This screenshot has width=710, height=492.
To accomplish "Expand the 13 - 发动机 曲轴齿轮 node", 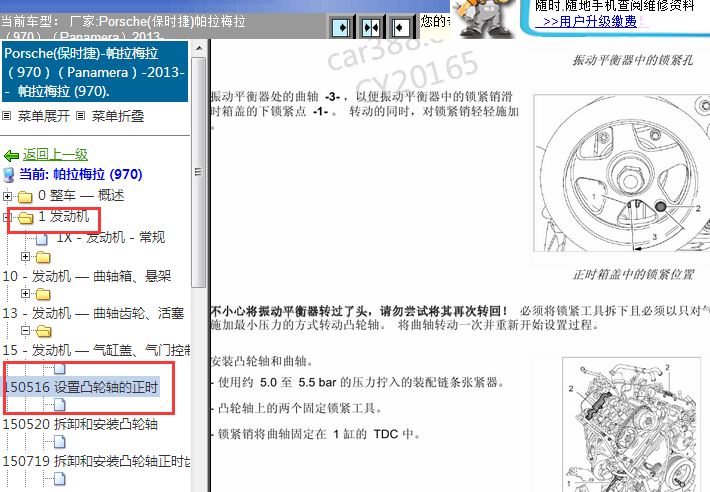I will (x=25, y=294).
